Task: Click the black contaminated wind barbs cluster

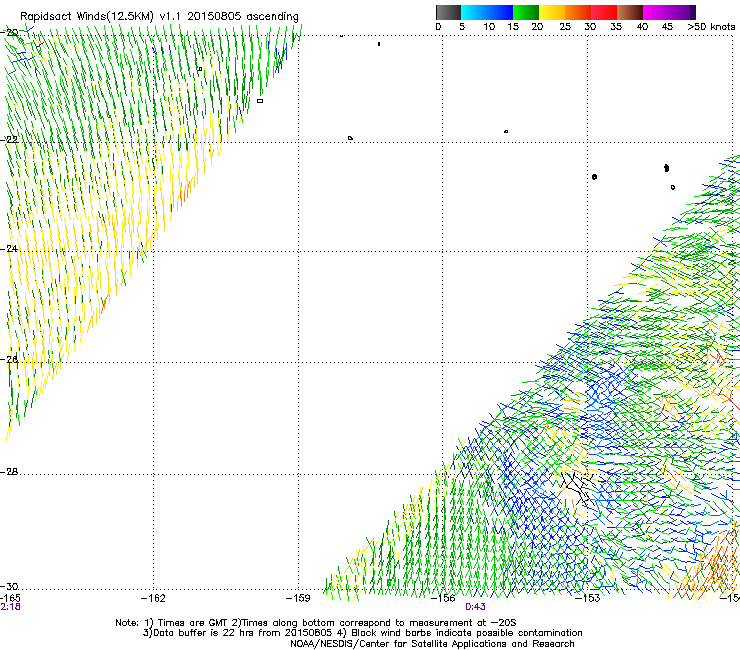Action: click(x=579, y=488)
